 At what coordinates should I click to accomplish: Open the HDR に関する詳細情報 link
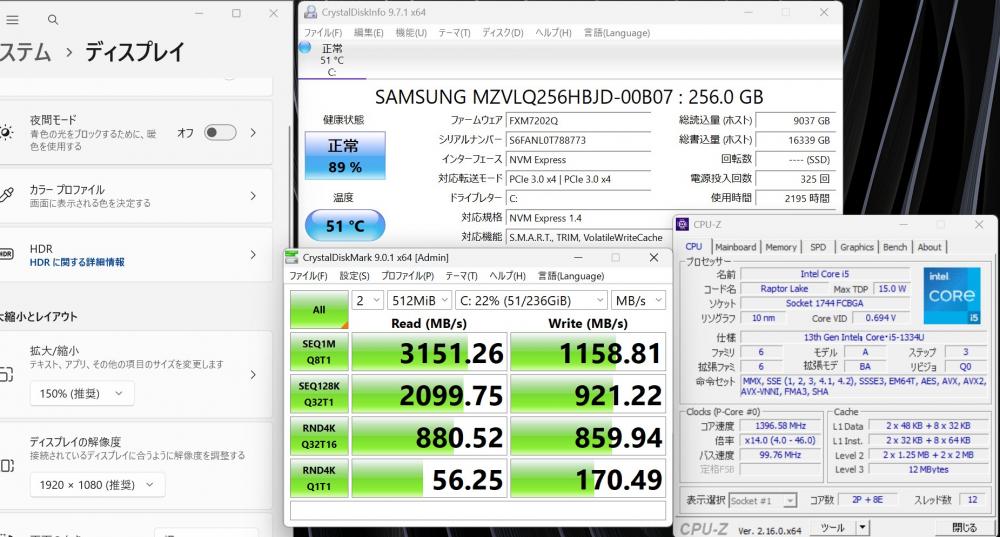coord(77,262)
